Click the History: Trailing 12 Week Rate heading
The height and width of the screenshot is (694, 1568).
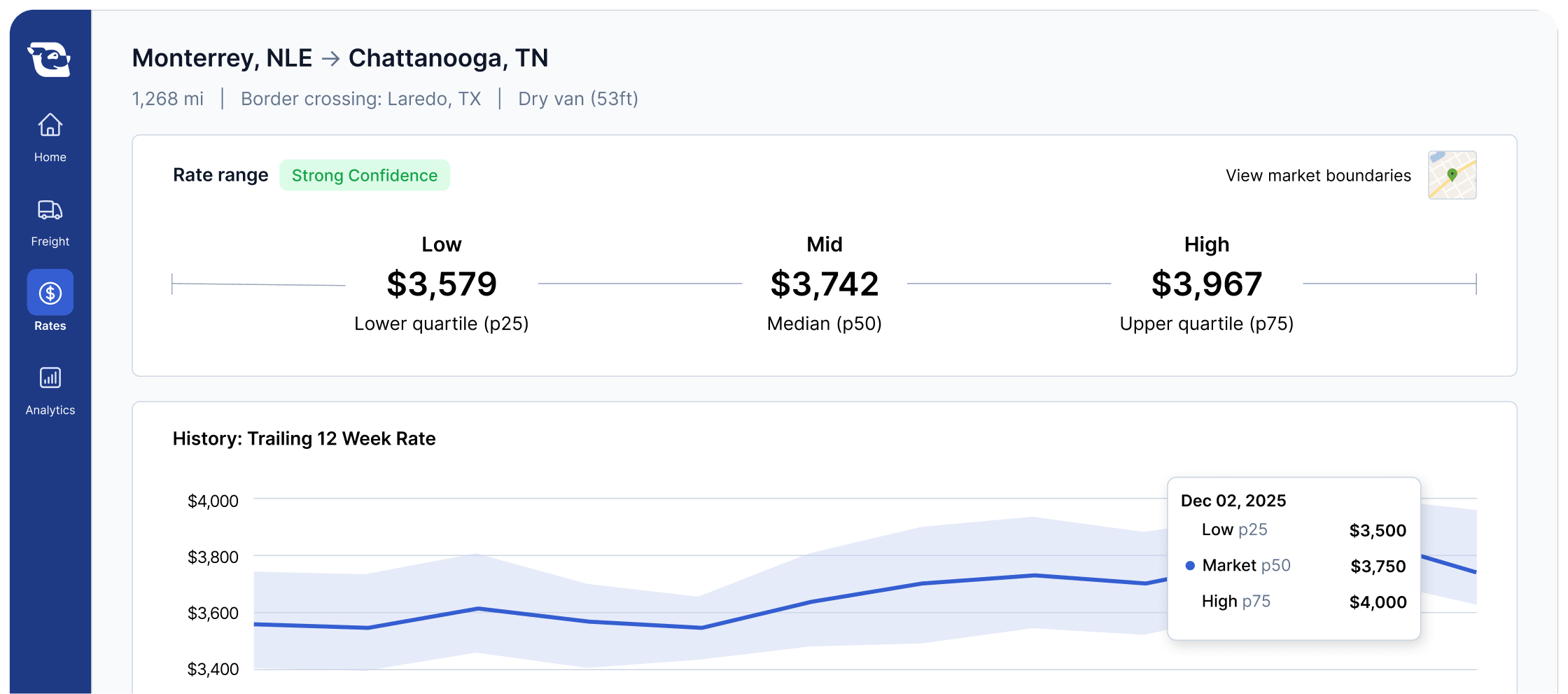[x=304, y=438]
